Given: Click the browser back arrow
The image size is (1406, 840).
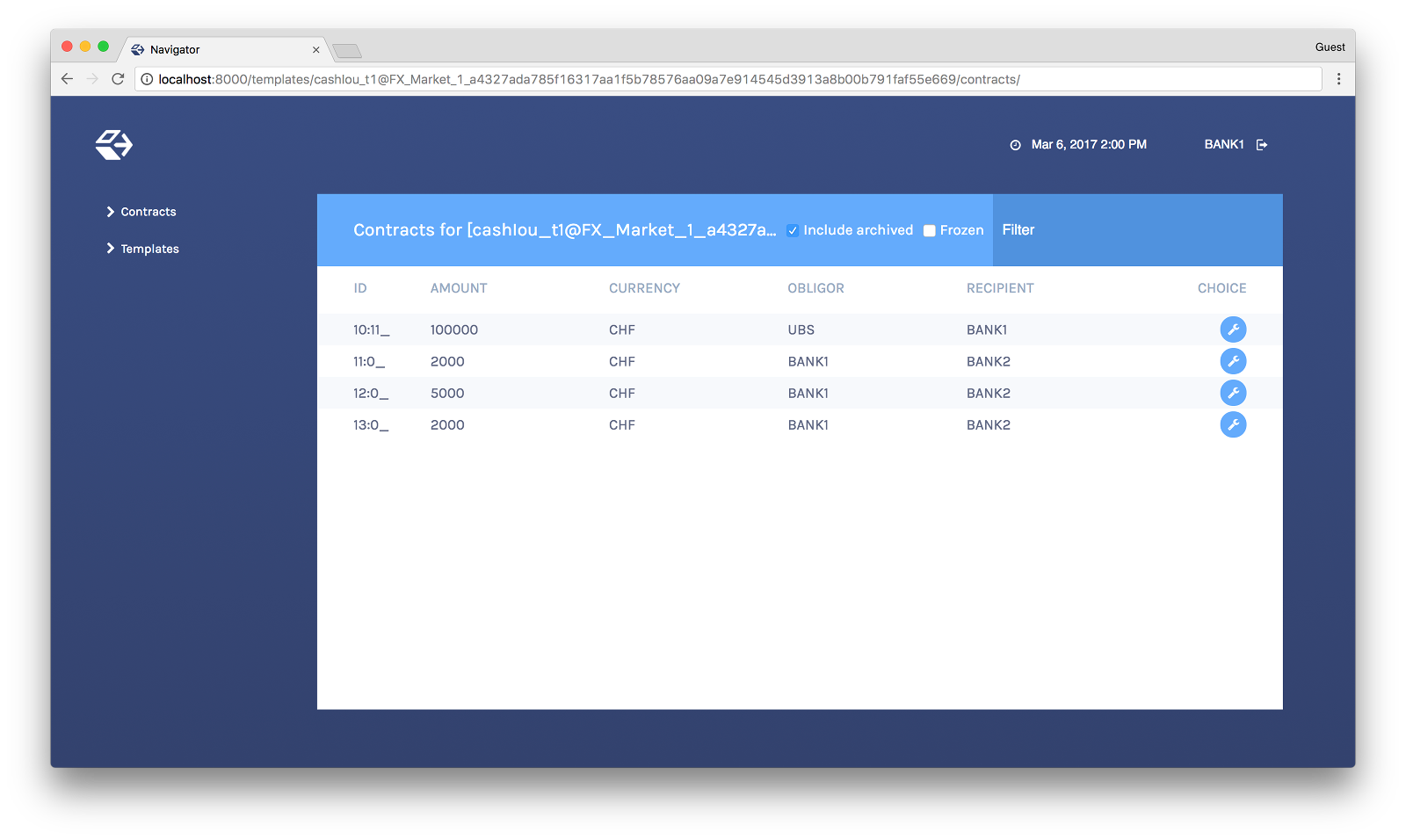Looking at the screenshot, I should [x=67, y=78].
